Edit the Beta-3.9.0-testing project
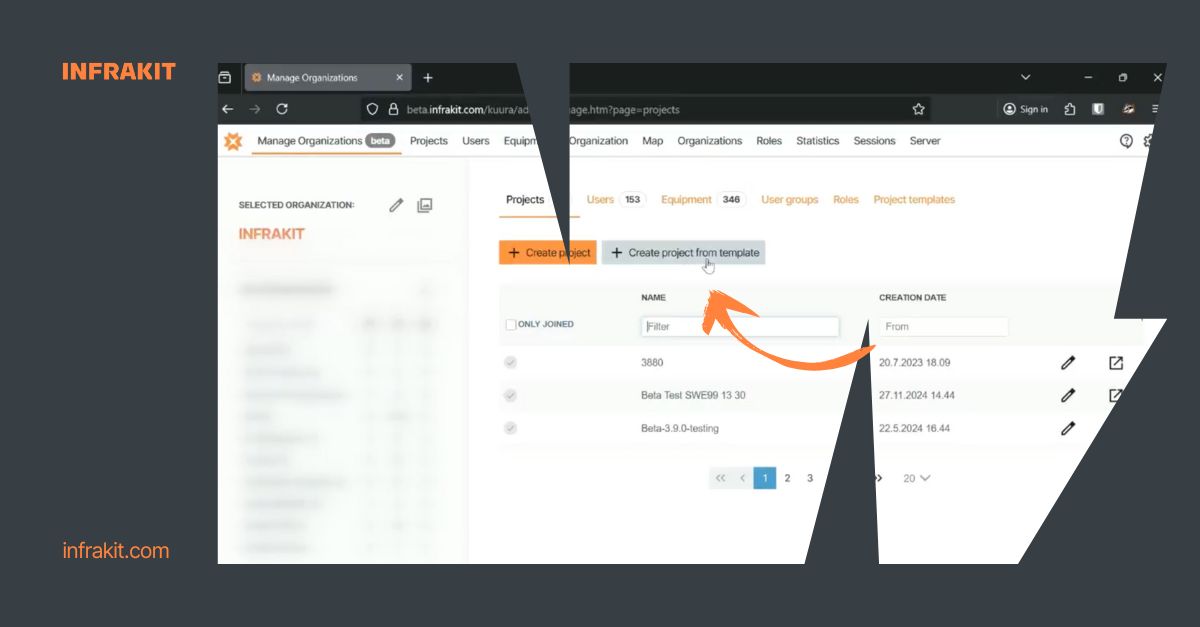Image resolution: width=1200 pixels, height=627 pixels. click(1068, 428)
